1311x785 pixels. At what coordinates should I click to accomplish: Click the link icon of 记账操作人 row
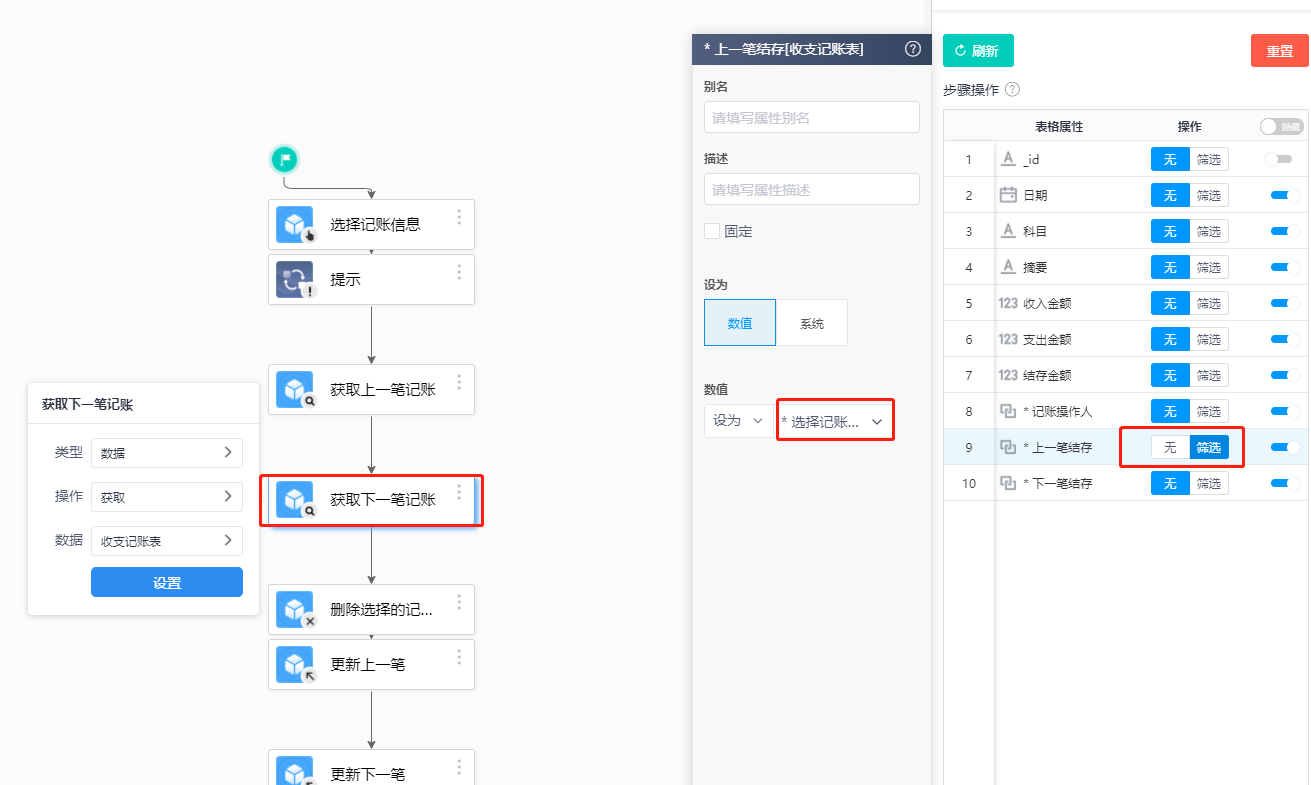click(1008, 411)
